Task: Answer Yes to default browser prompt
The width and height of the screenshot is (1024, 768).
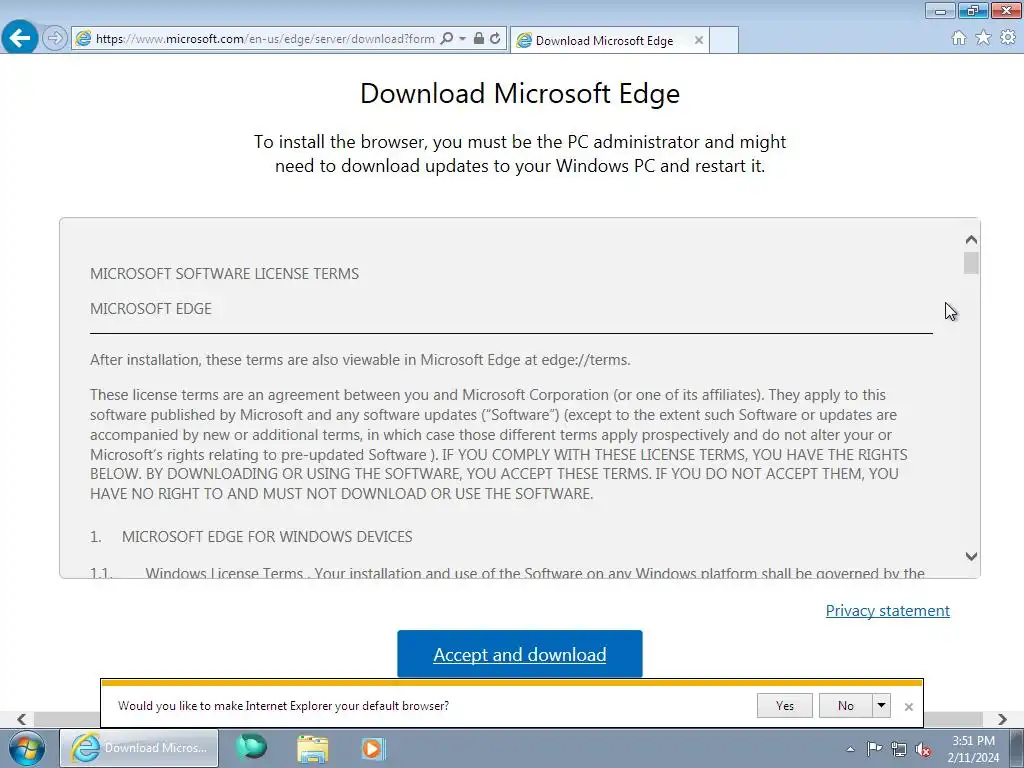Action: click(x=785, y=705)
